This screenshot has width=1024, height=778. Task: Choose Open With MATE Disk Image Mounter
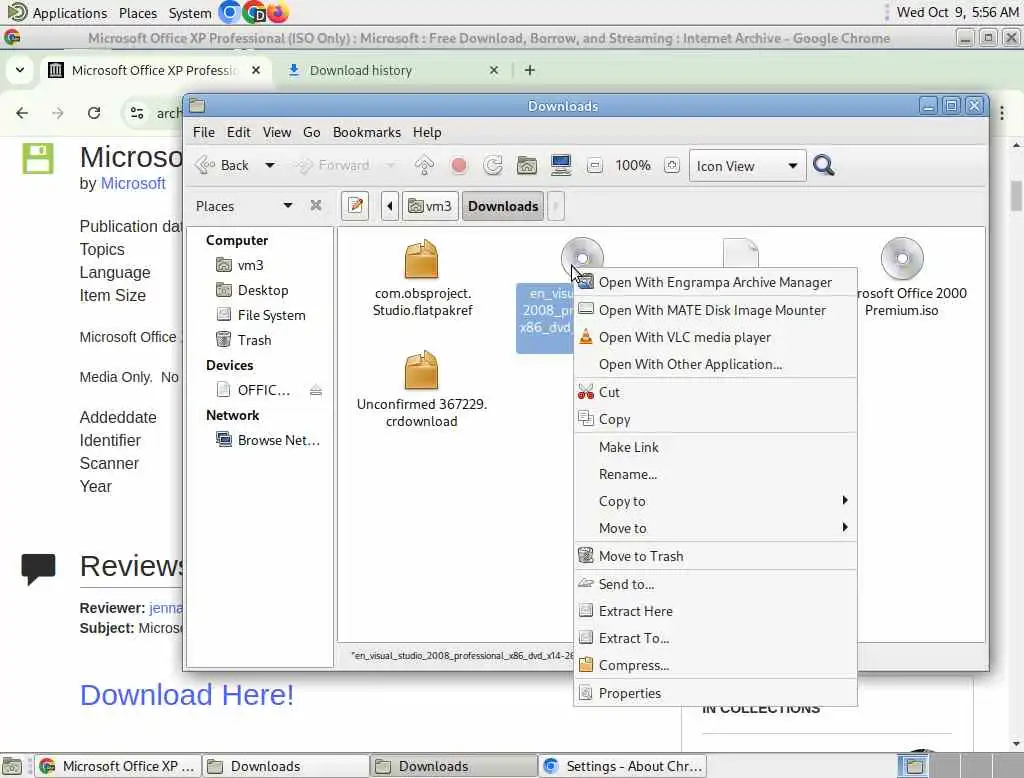pyautogui.click(x=716, y=310)
